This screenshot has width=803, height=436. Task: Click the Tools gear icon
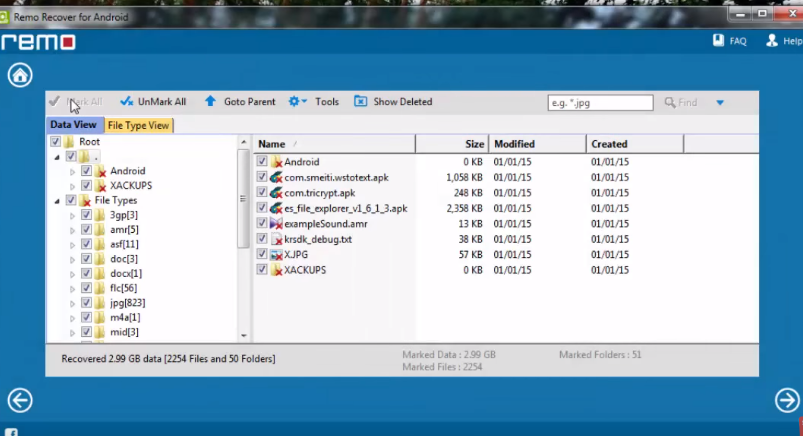293,101
